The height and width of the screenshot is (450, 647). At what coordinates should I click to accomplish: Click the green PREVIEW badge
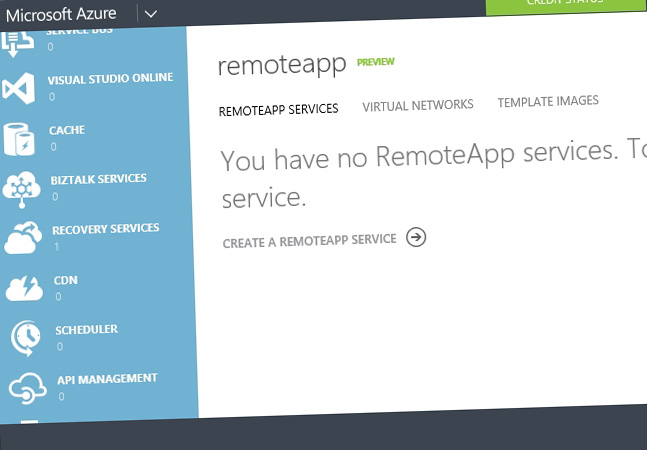point(375,62)
